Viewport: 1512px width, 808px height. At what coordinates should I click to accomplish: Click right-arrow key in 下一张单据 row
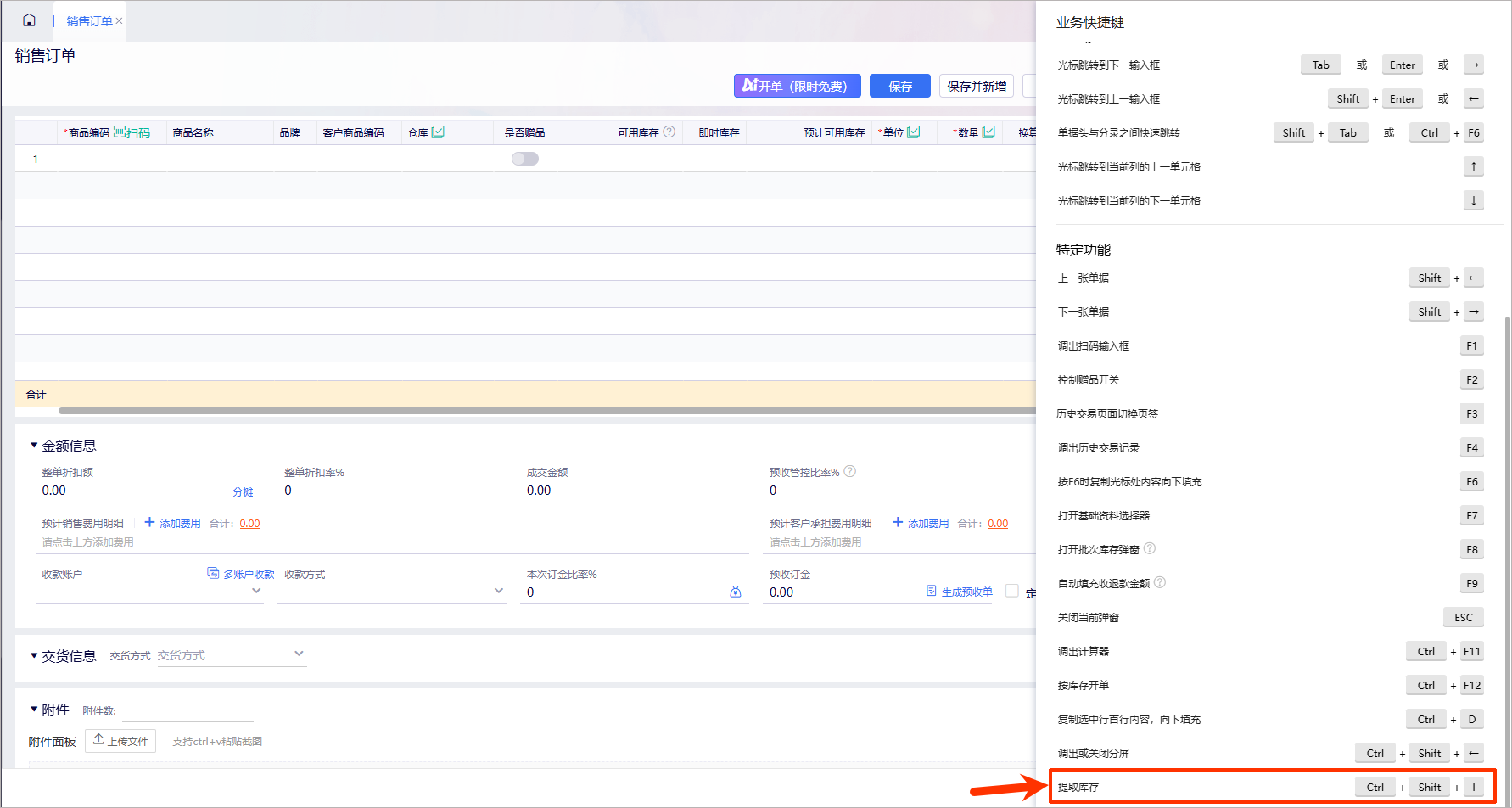tap(1474, 311)
